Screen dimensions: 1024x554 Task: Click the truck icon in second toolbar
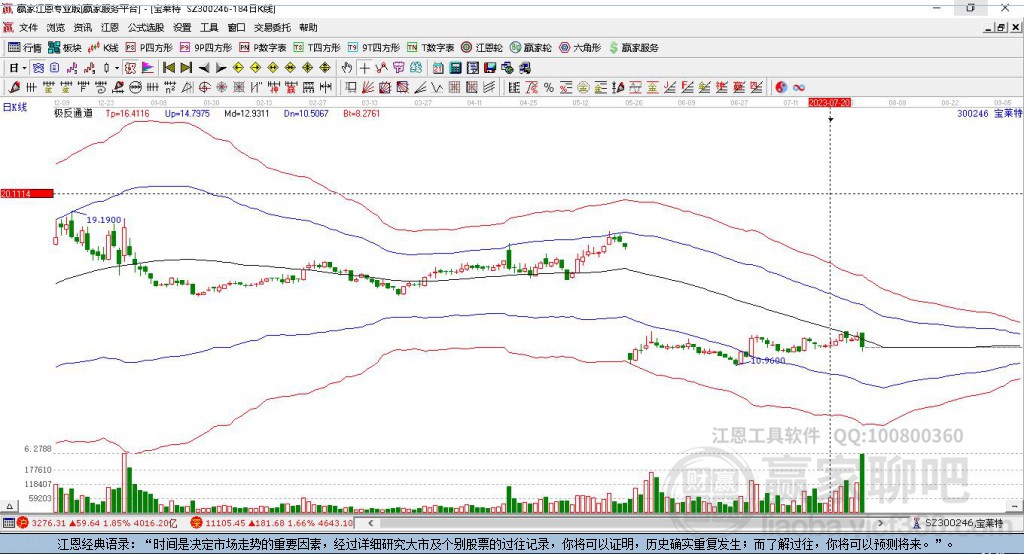pos(525,67)
